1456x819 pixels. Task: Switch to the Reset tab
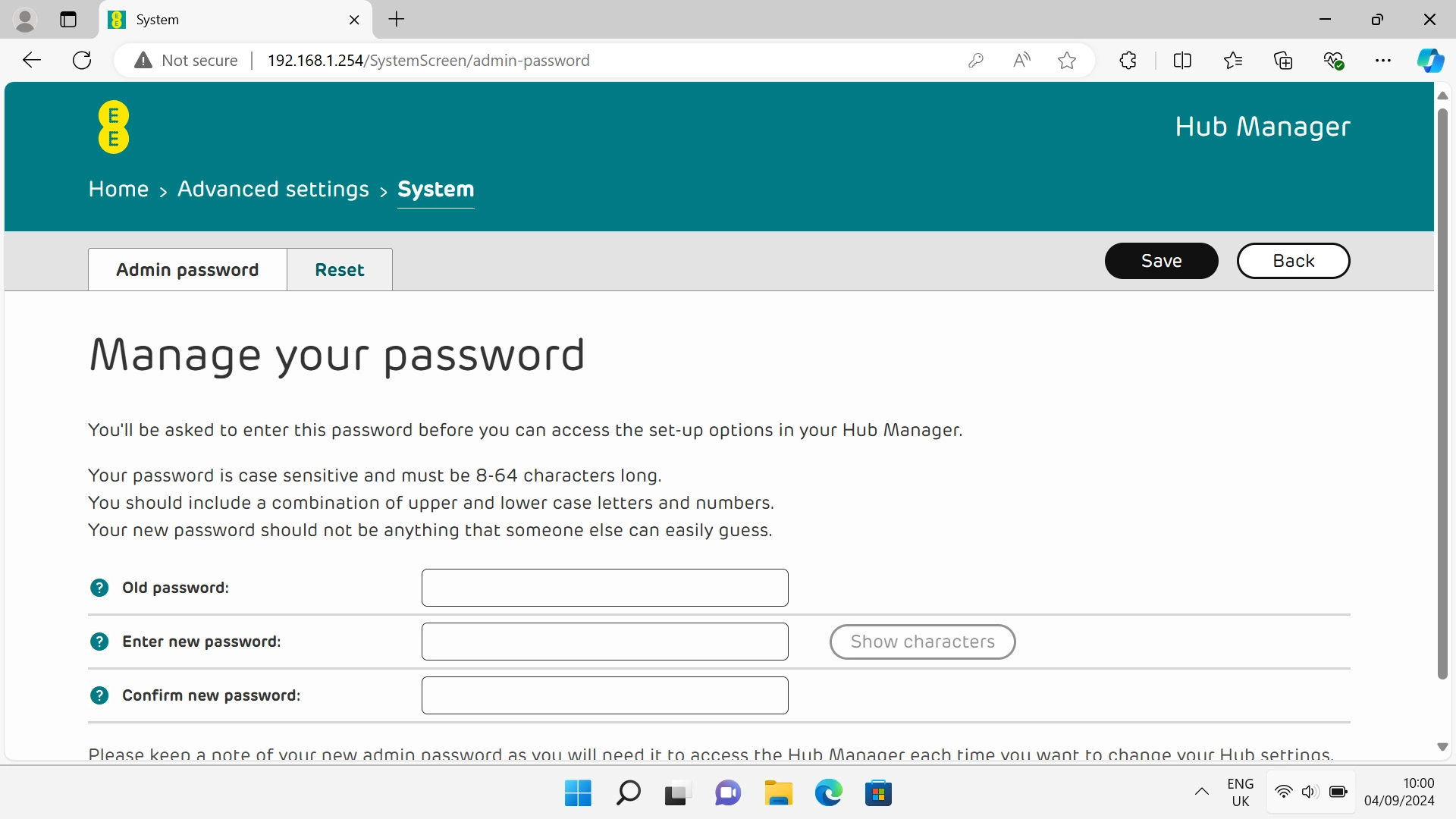(340, 270)
